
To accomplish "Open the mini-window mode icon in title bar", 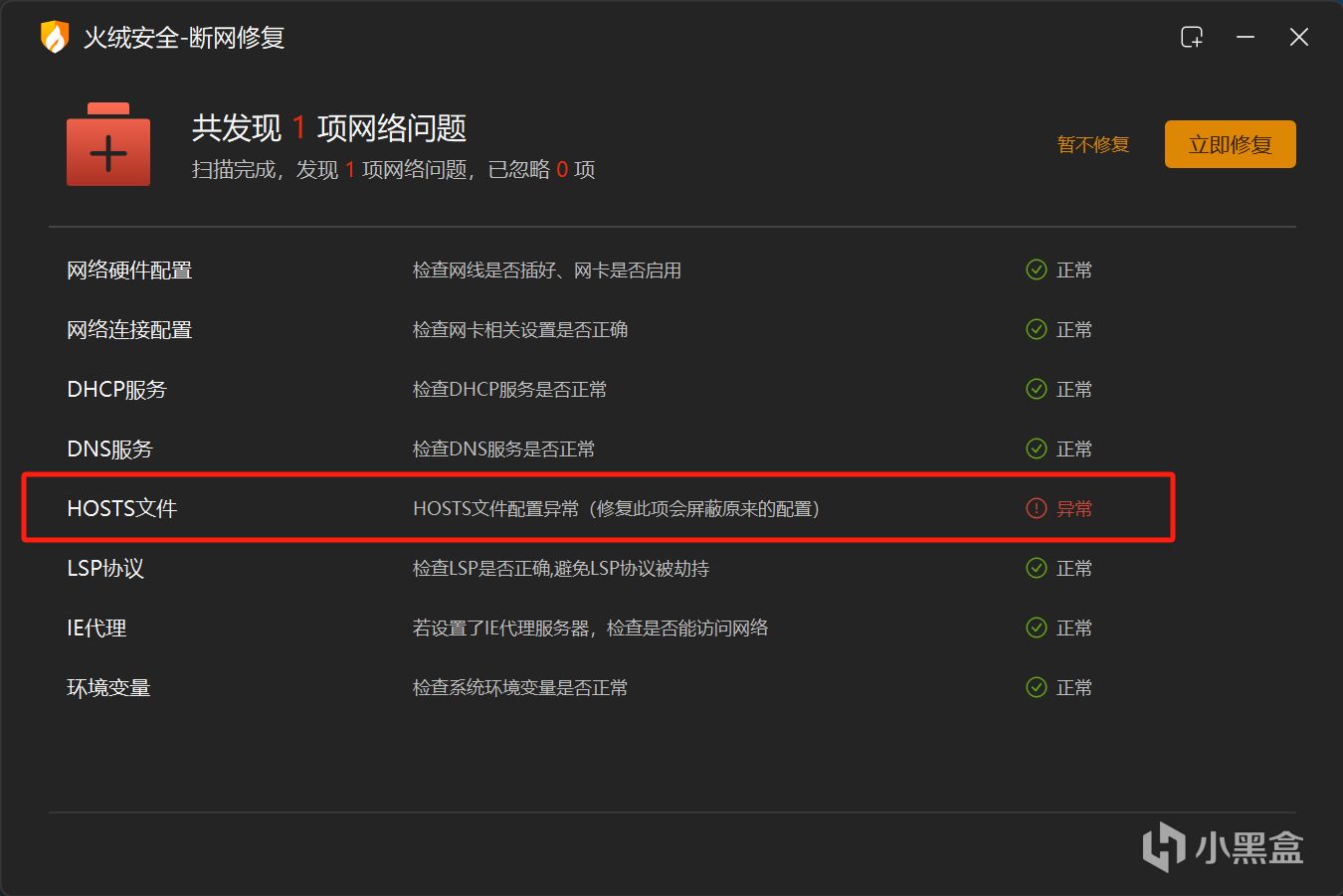I will (x=1192, y=37).
